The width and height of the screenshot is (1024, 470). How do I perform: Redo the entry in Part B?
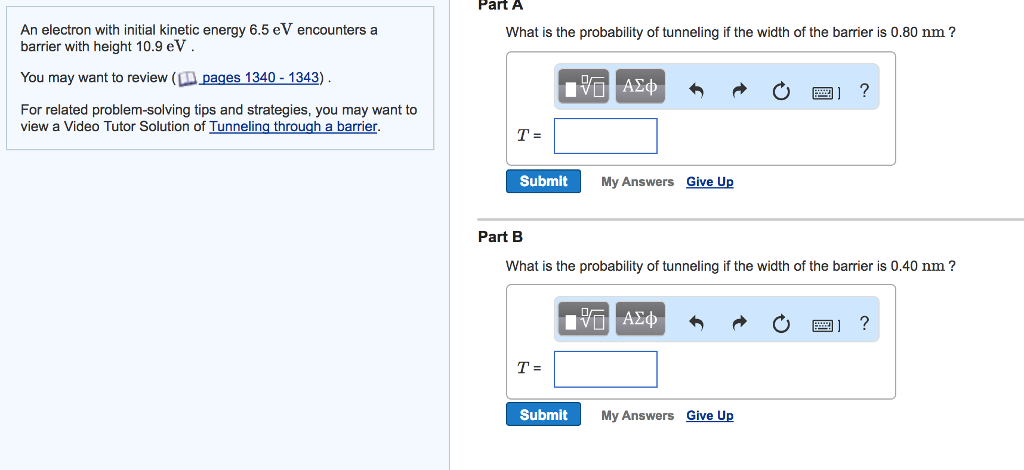click(x=739, y=323)
